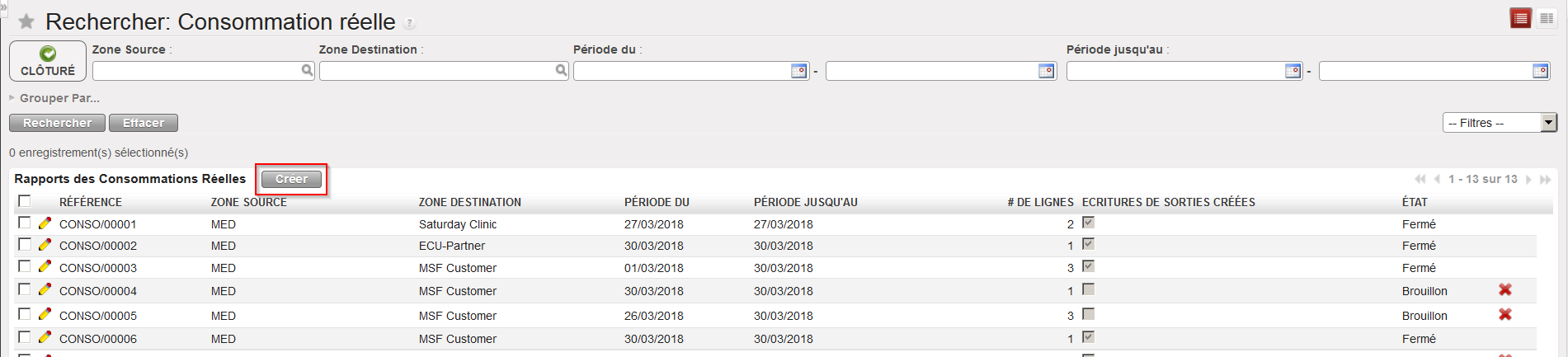
Task: Click the Créer button
Action: tap(291, 179)
